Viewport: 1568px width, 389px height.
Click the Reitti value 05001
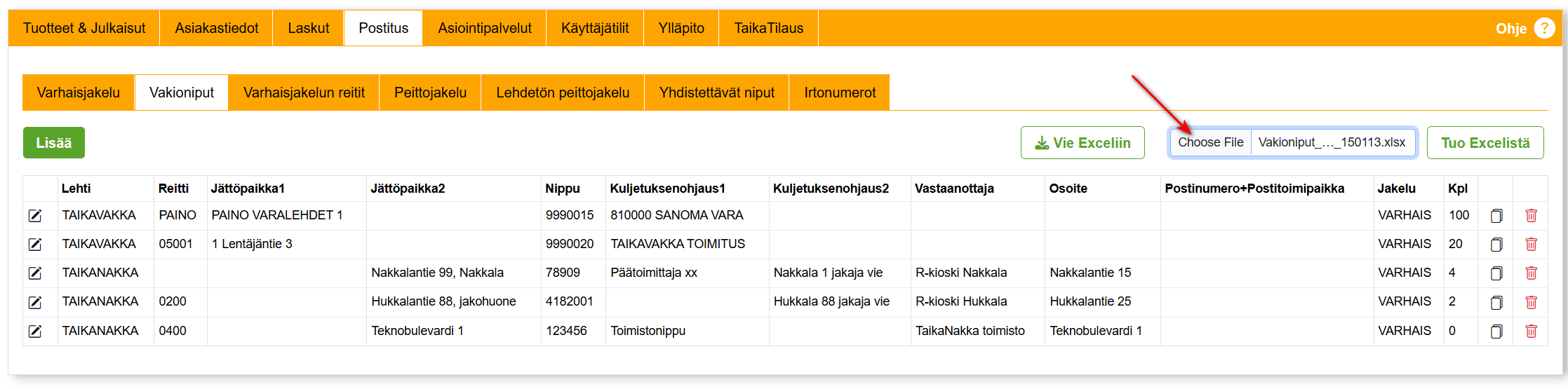(x=175, y=244)
